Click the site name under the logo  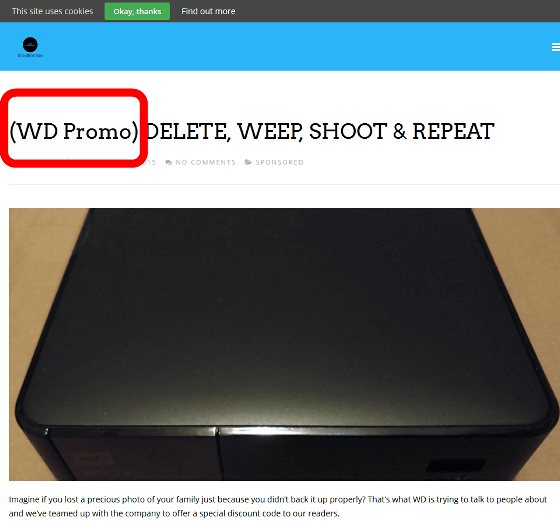30,56
